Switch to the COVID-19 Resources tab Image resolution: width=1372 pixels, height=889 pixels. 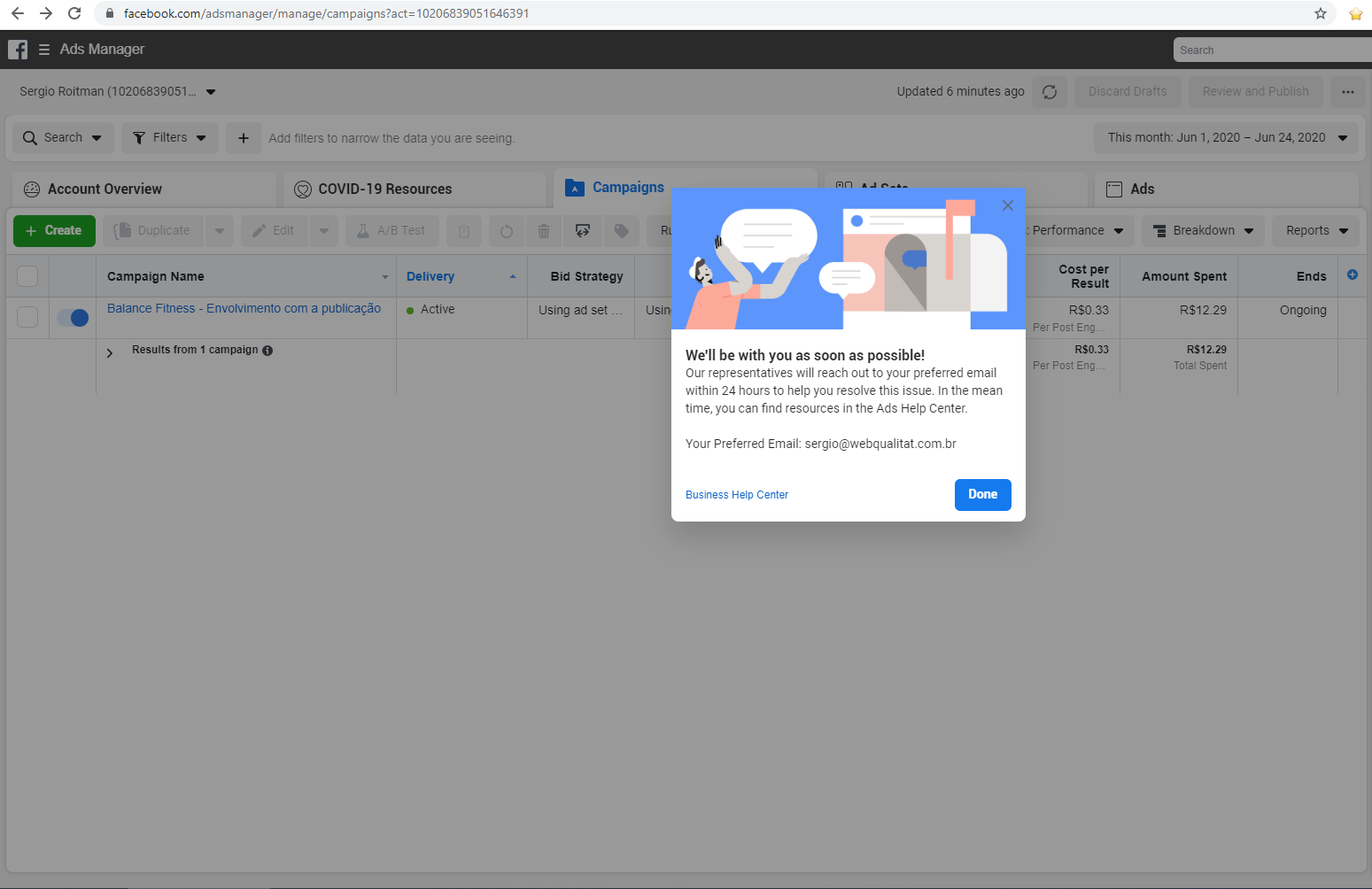coord(415,189)
